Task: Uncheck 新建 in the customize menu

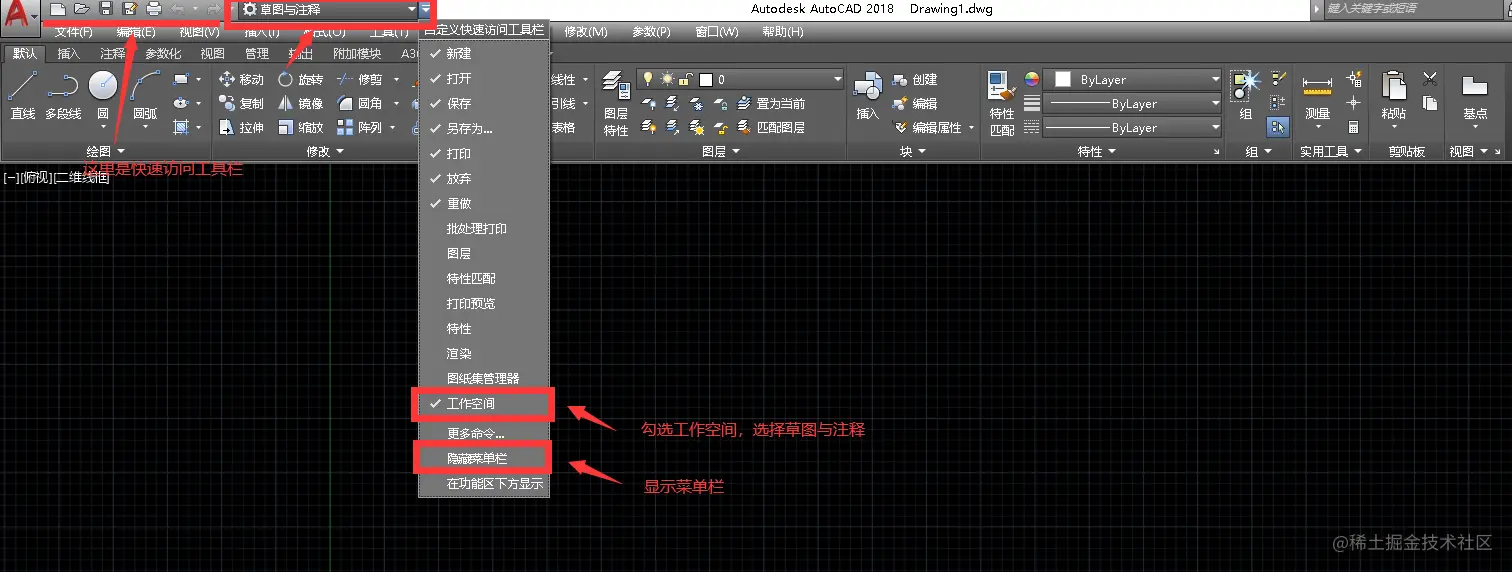Action: [x=484, y=53]
